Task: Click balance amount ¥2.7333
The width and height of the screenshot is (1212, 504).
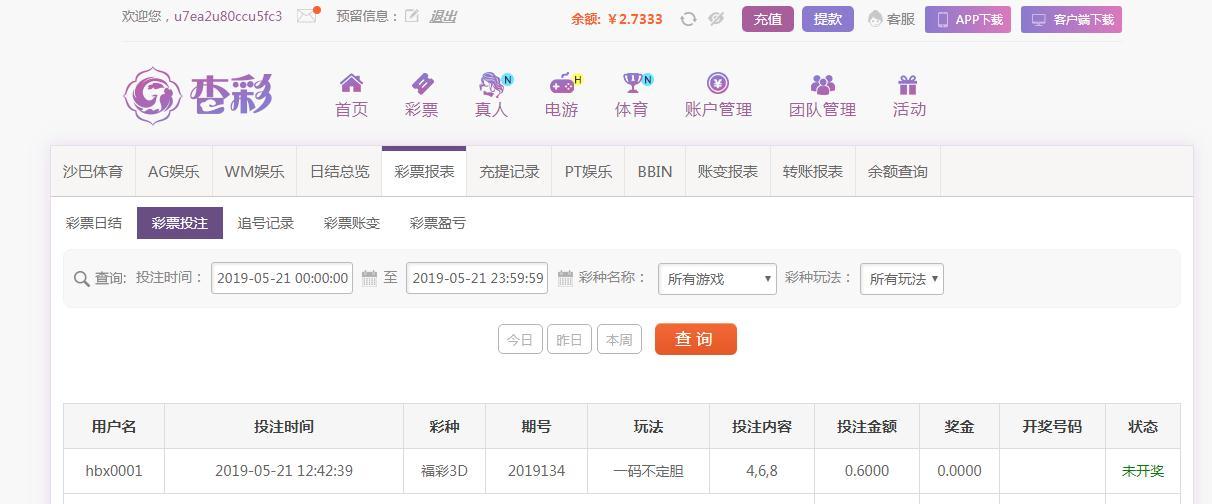Action: click(x=635, y=19)
